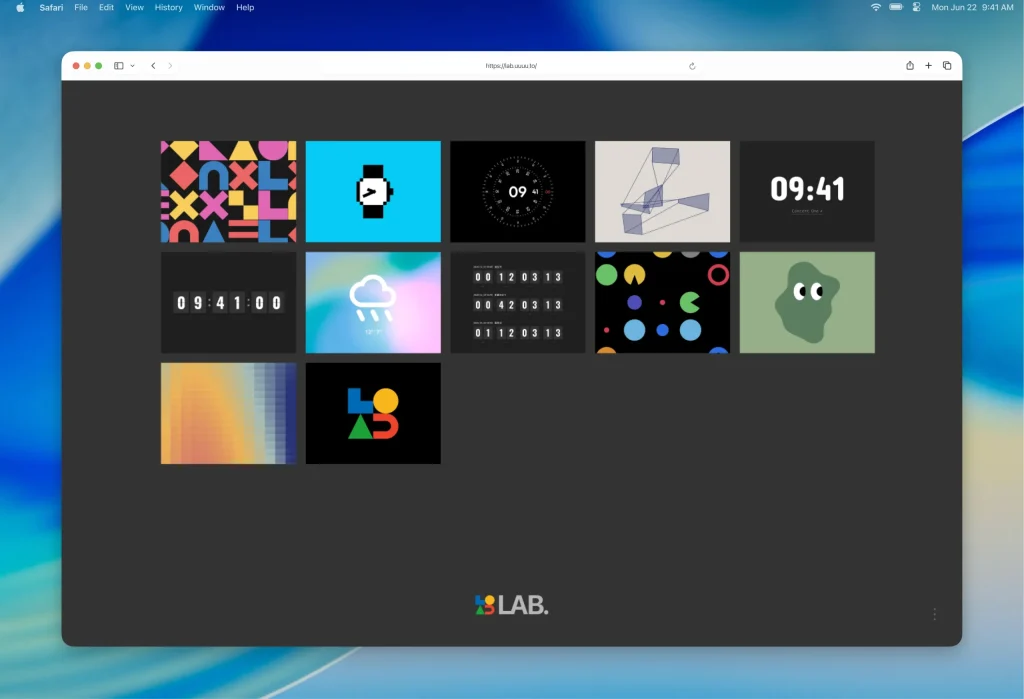Screen dimensions: 1024x699
Task: Open the History menu
Action: pos(168,7)
